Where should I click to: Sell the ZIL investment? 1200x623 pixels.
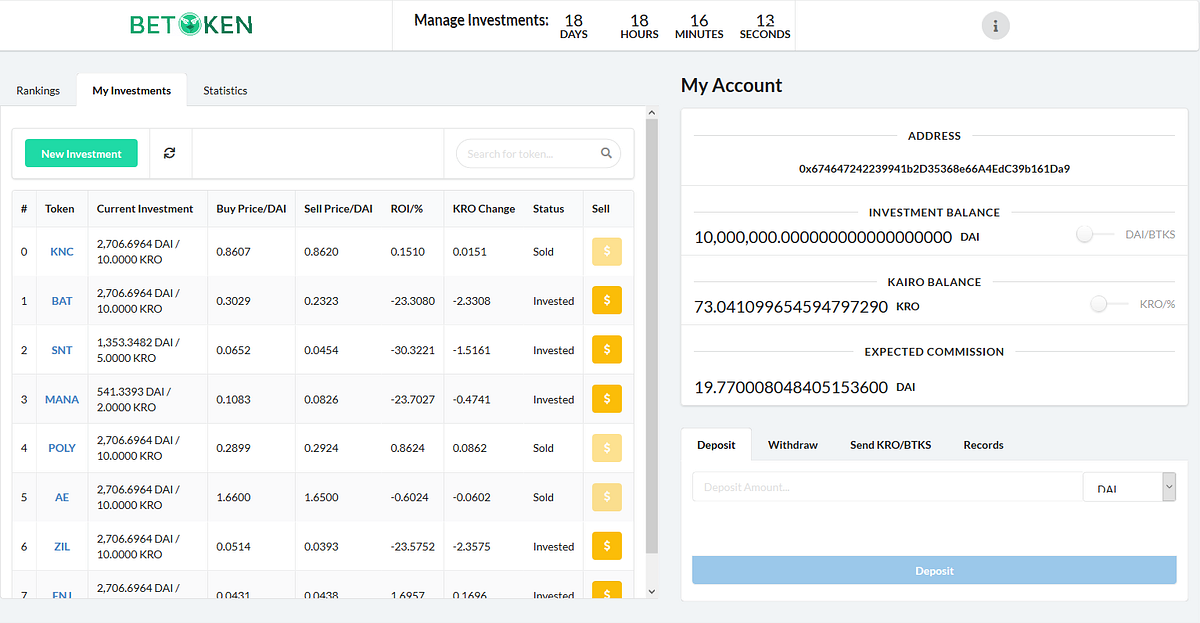pyautogui.click(x=606, y=545)
